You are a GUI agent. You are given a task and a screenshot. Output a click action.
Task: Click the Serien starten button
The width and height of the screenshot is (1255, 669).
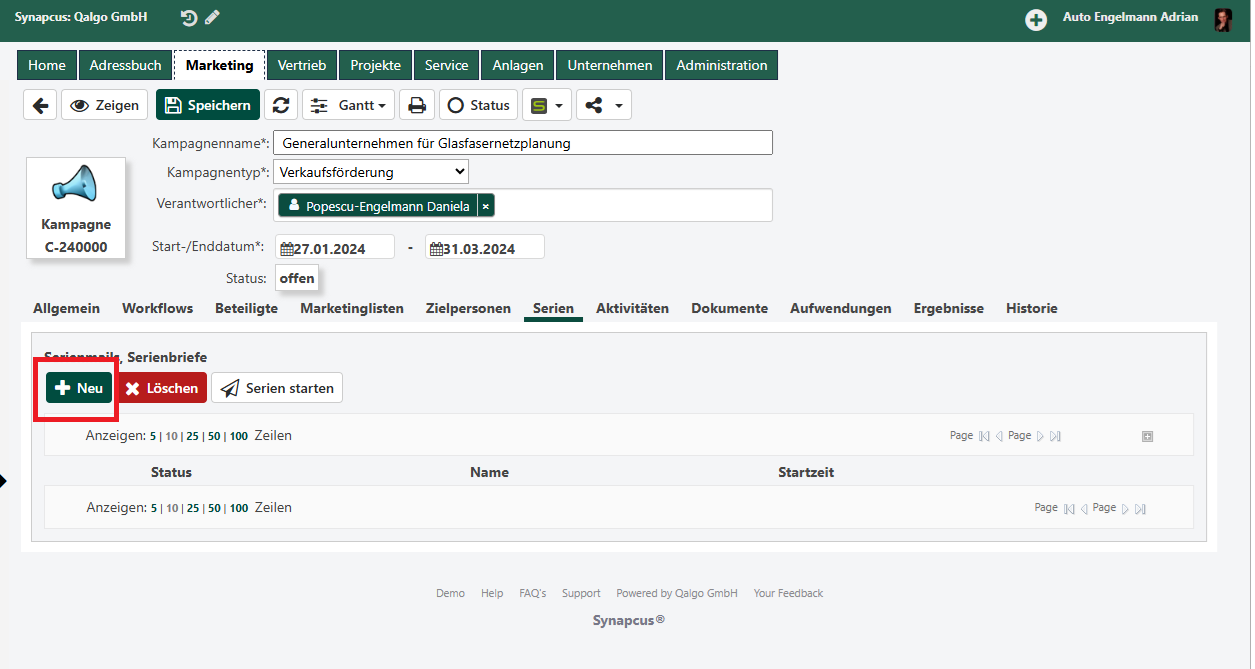pos(277,388)
